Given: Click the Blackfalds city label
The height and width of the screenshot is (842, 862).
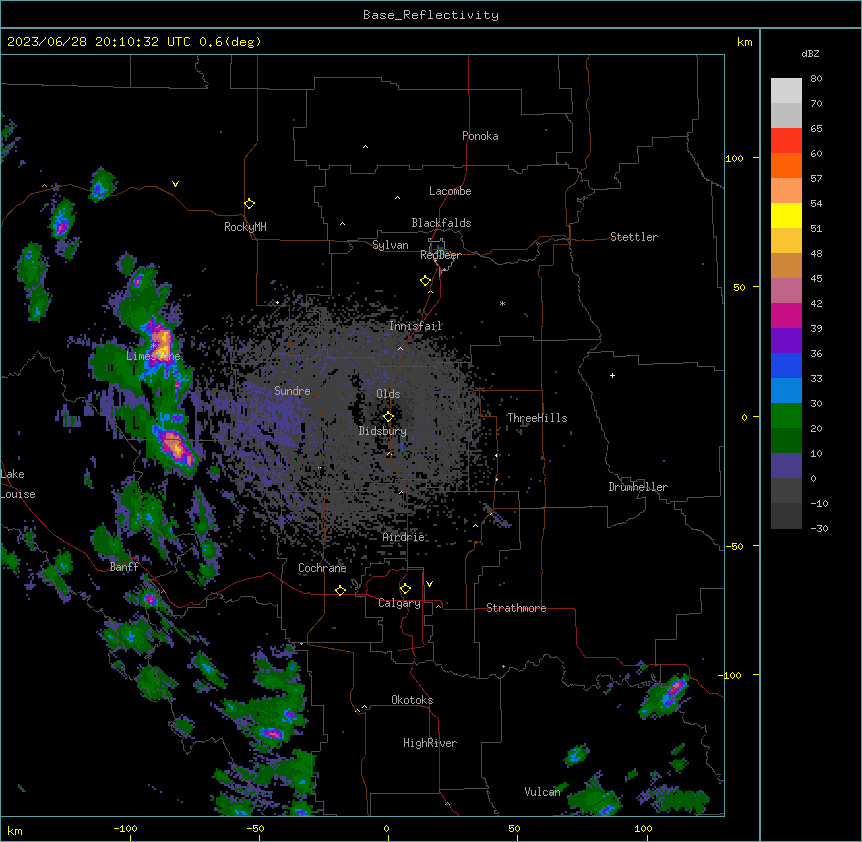Looking at the screenshot, I should [x=441, y=223].
